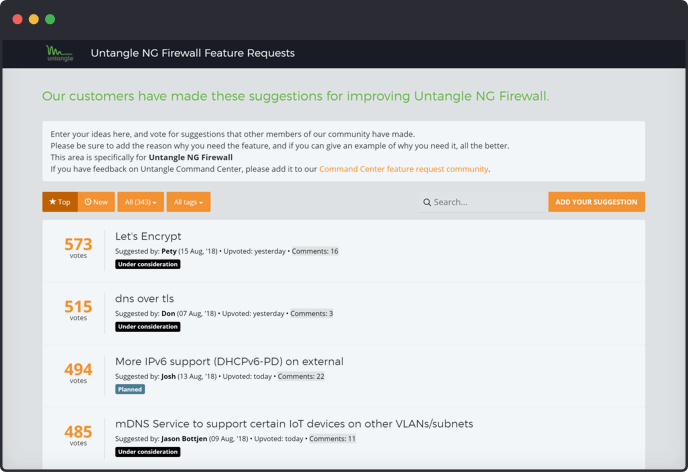688x472 pixels.
Task: Click the search magnifier icon
Action: click(x=427, y=202)
